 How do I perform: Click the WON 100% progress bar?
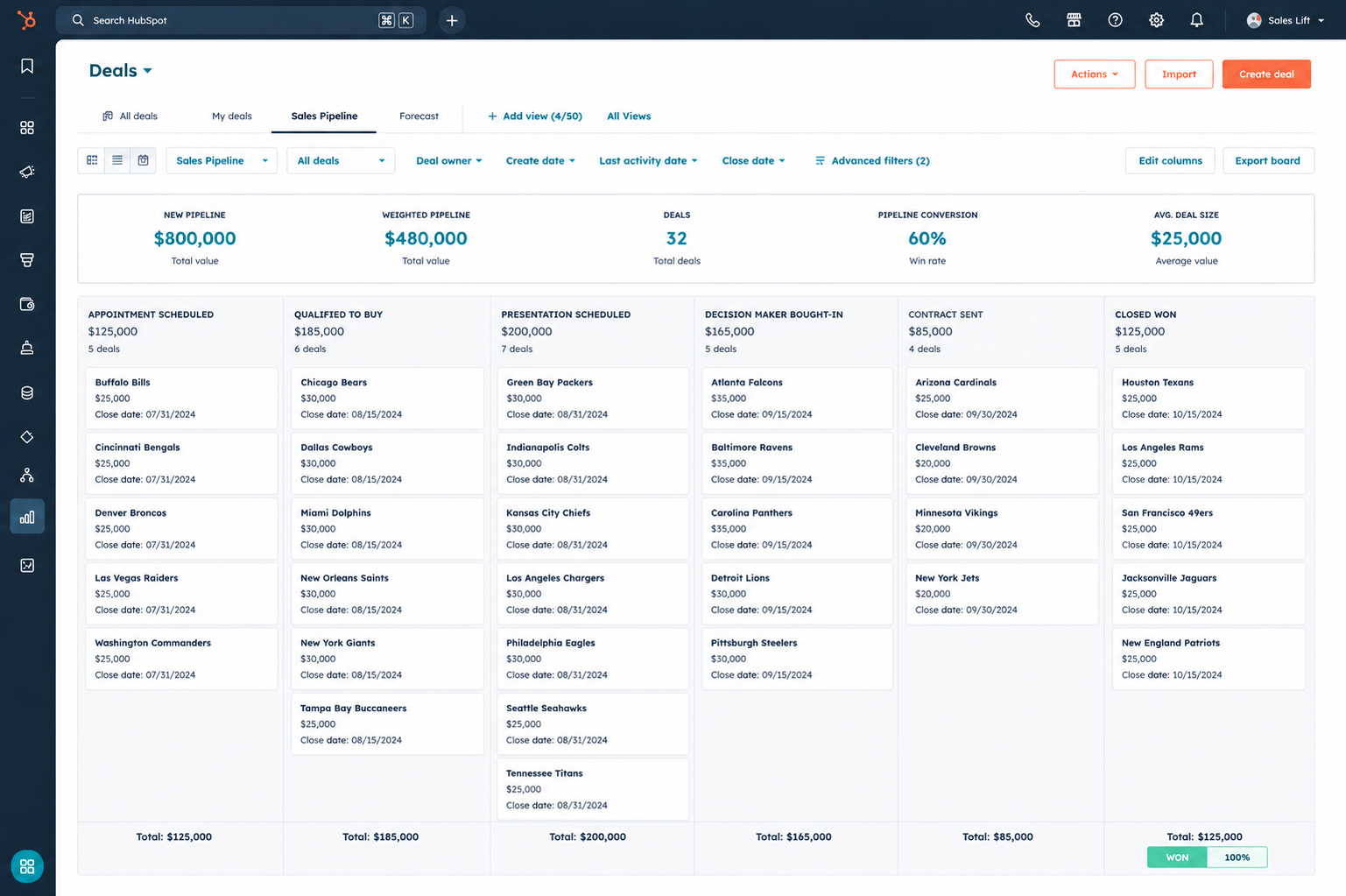(x=1207, y=857)
